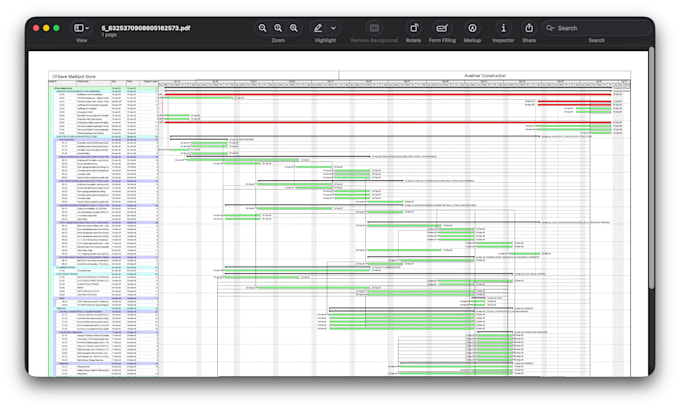The image size is (680, 409).
Task: Zoom in with the plus magnifier
Action: [x=294, y=28]
